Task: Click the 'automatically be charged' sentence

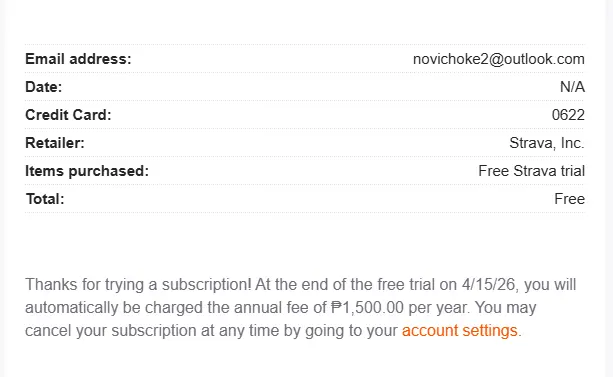Action: (x=114, y=308)
